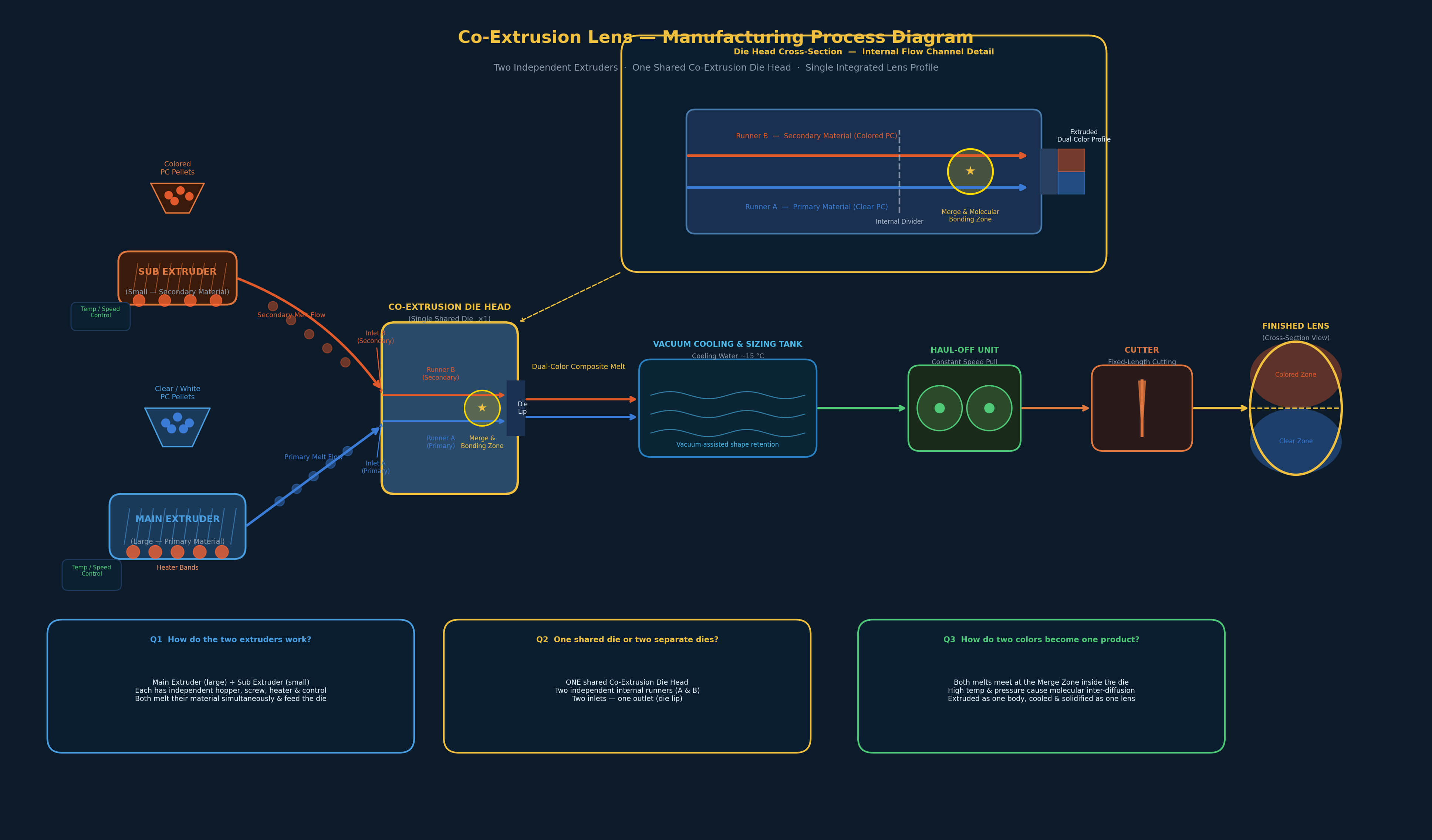
Task: Click the blue extruded profile swatch
Action: [x=1071, y=183]
